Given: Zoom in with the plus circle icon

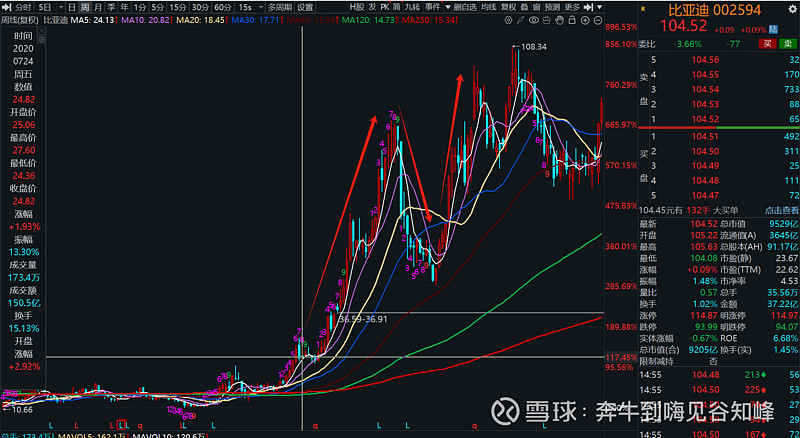Looking at the screenshot, I should tap(585, 20).
